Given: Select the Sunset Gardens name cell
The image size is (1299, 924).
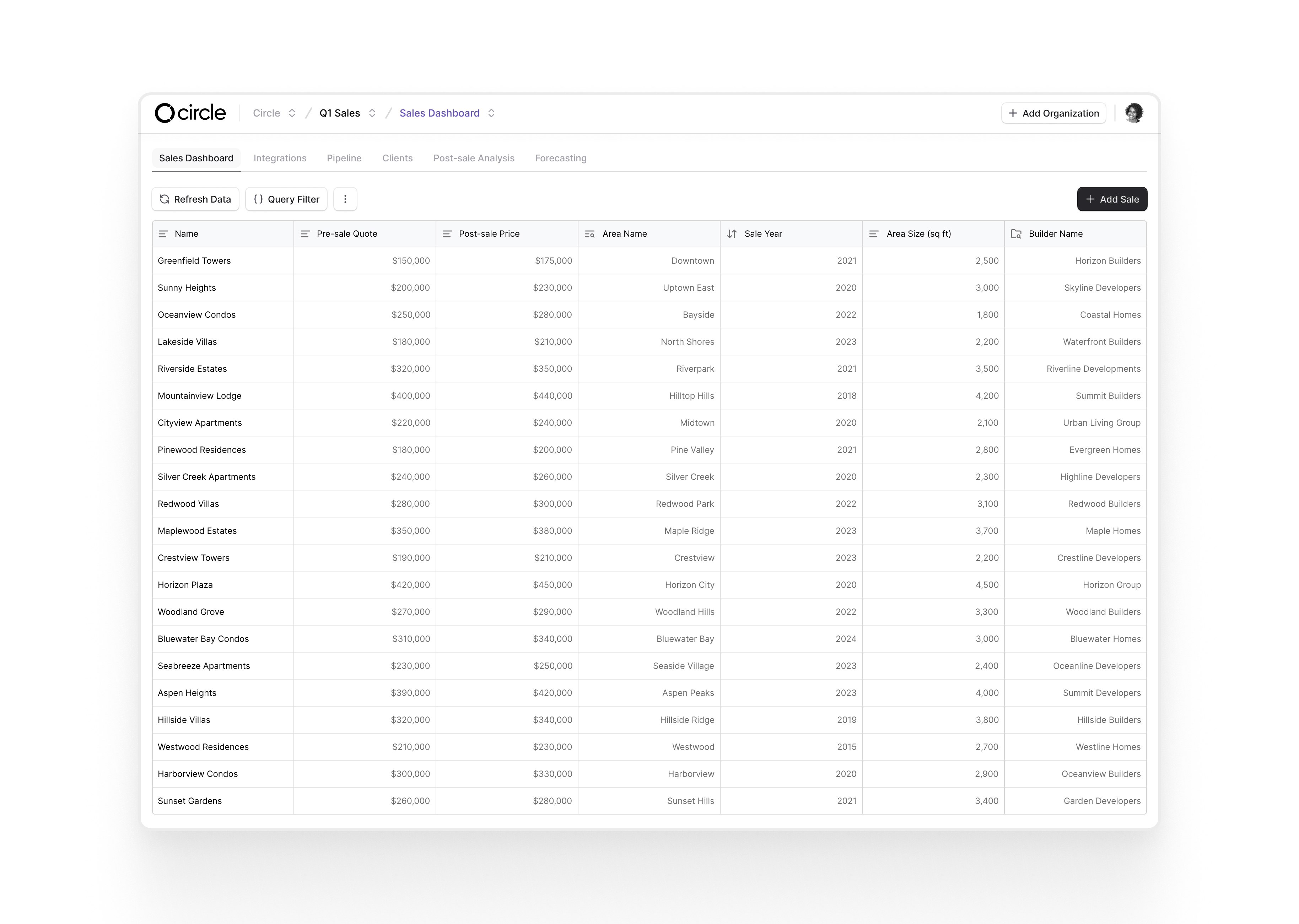Looking at the screenshot, I should 223,801.
